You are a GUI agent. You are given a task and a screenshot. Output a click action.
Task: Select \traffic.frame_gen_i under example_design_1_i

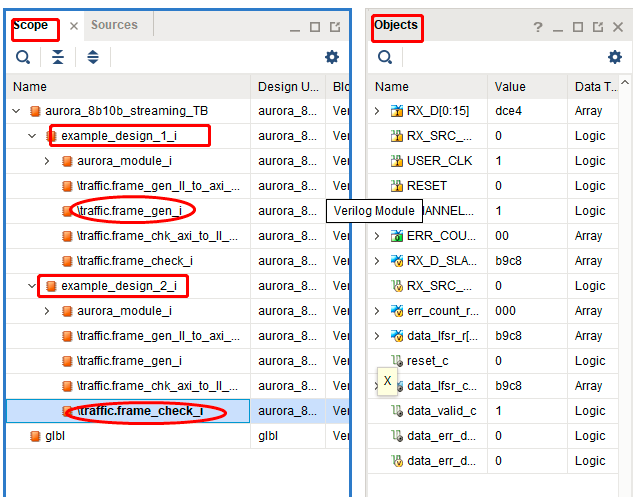[x=130, y=211]
